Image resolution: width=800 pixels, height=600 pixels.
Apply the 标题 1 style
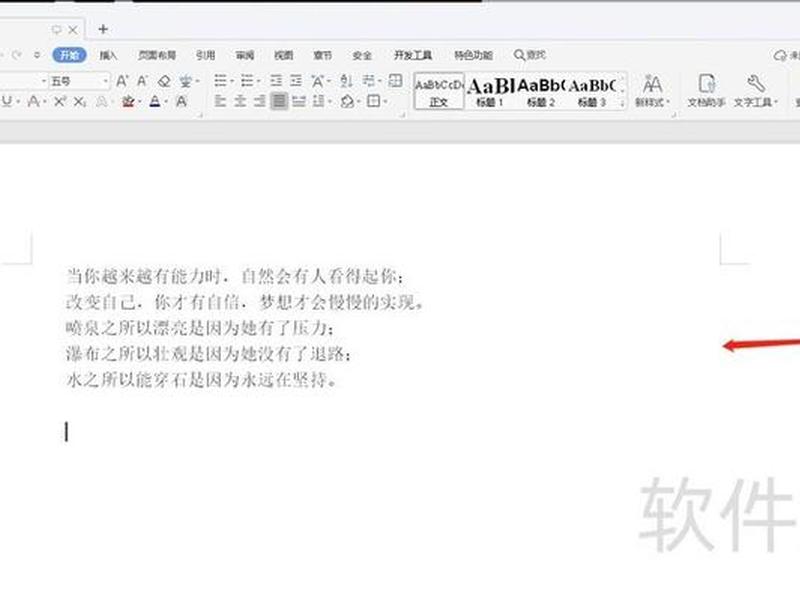[x=490, y=92]
